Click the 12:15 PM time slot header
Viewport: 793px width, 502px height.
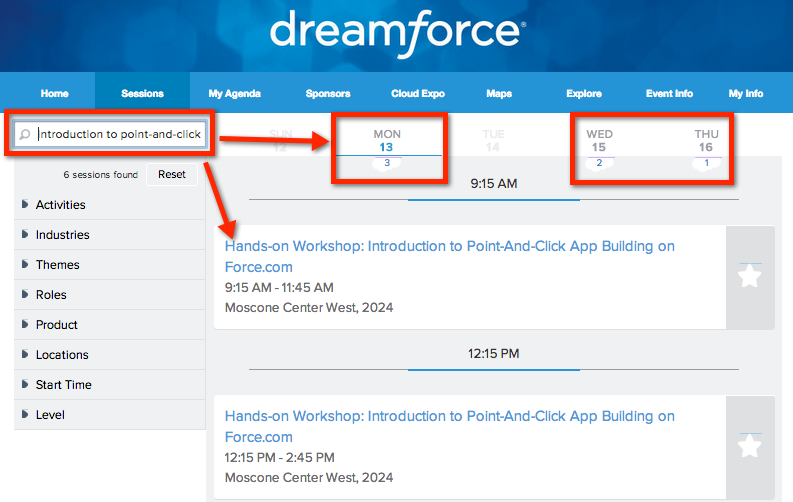(494, 353)
